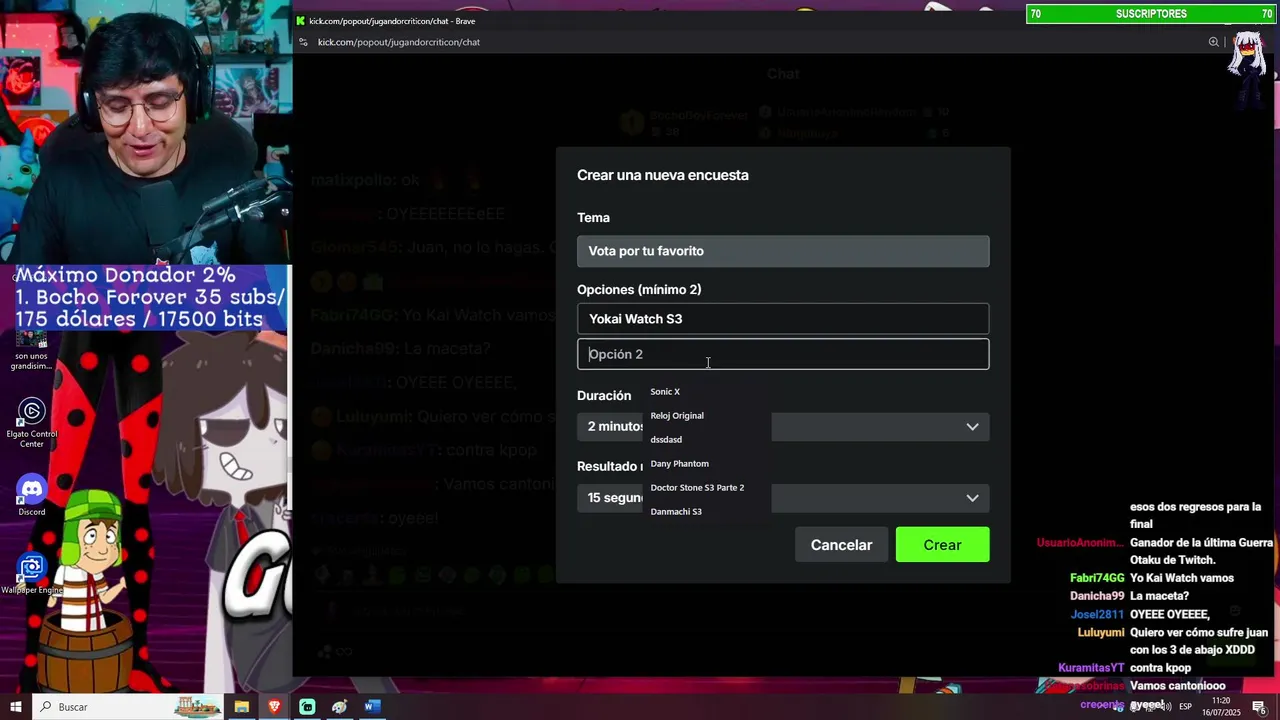Select suggestion Dany Phantom

point(679,464)
